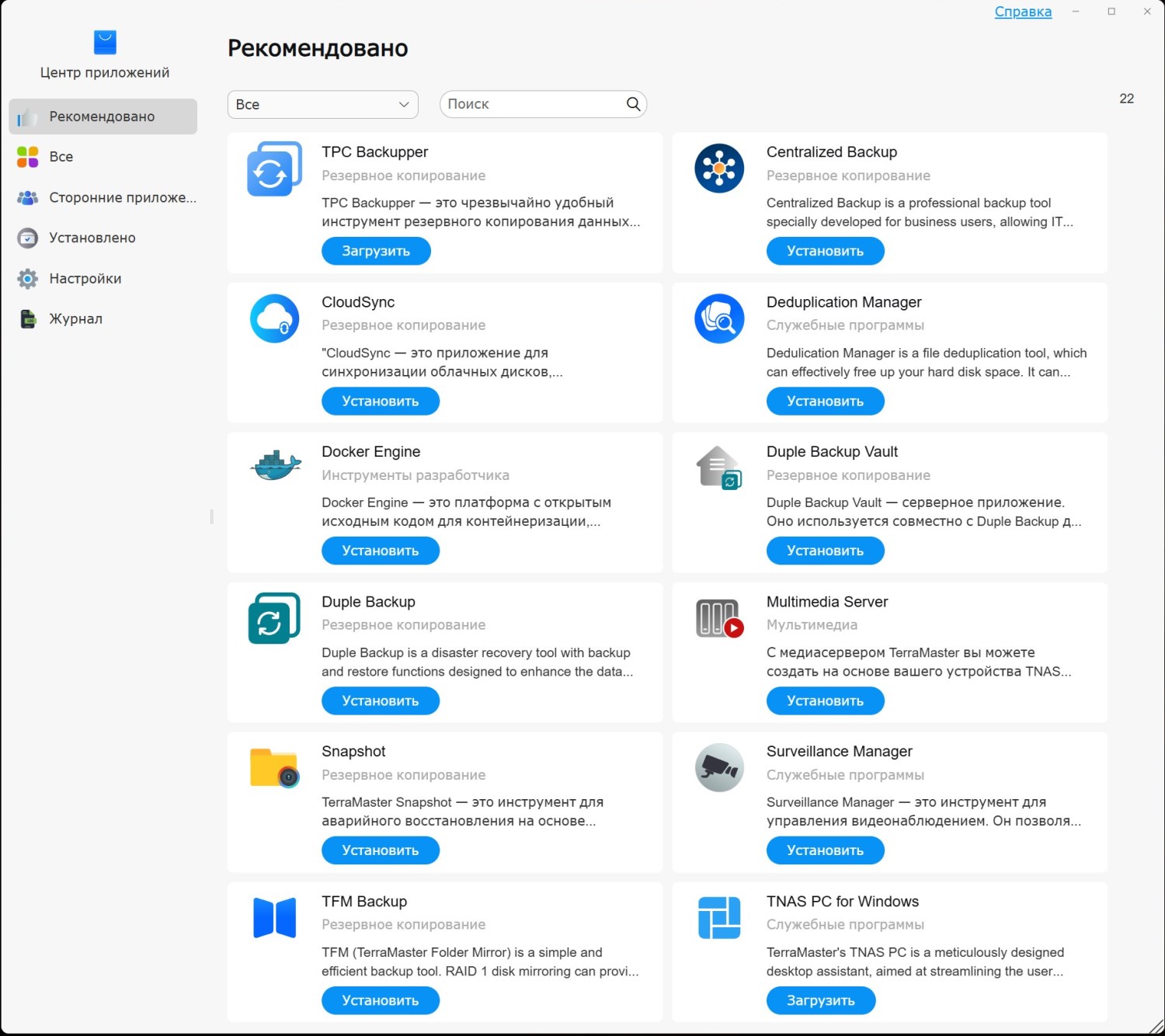1165x1036 pixels.
Task: Click the Surveillance Manager title text
Action: [x=840, y=751]
